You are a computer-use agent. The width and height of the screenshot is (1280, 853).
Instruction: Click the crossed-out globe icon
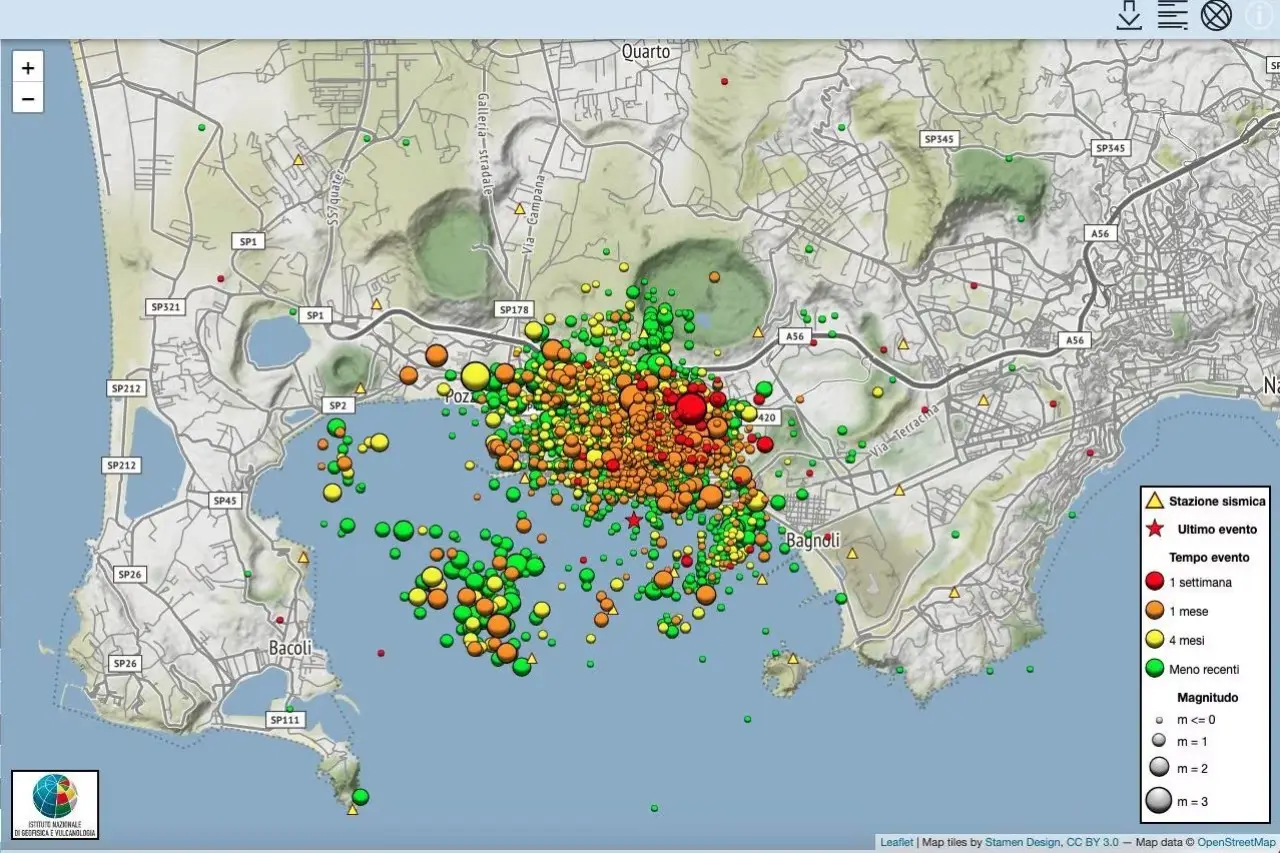[x=1216, y=15]
